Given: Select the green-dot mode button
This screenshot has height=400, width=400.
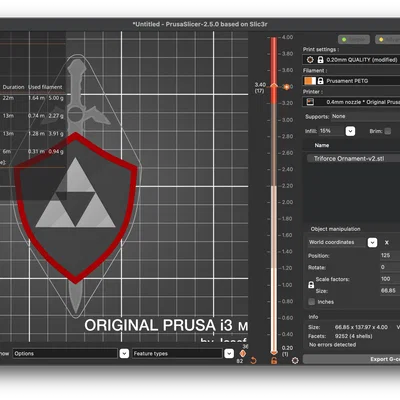Looking at the screenshot, I should pos(354,39).
